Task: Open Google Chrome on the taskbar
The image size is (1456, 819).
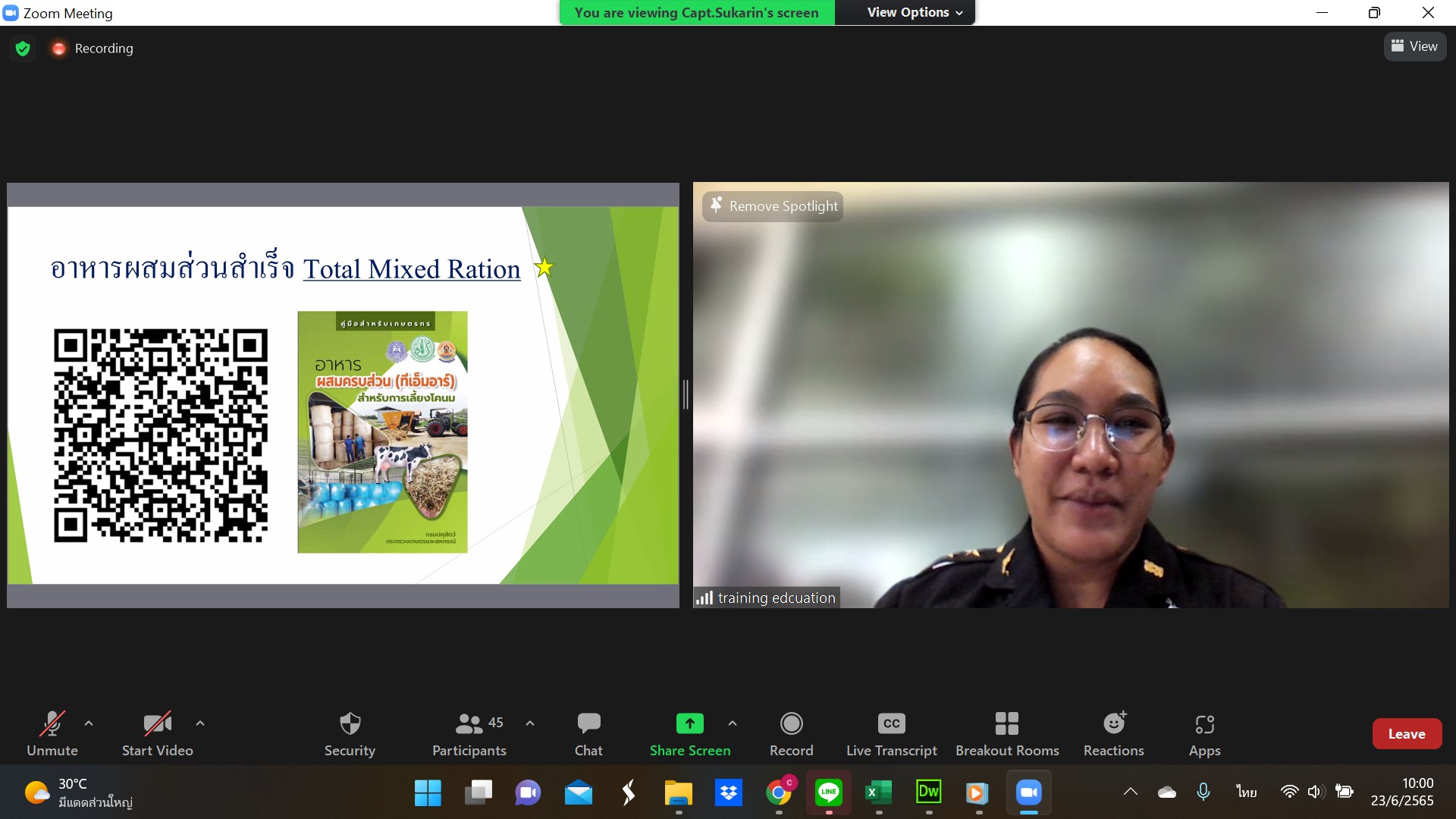Action: coord(779,792)
